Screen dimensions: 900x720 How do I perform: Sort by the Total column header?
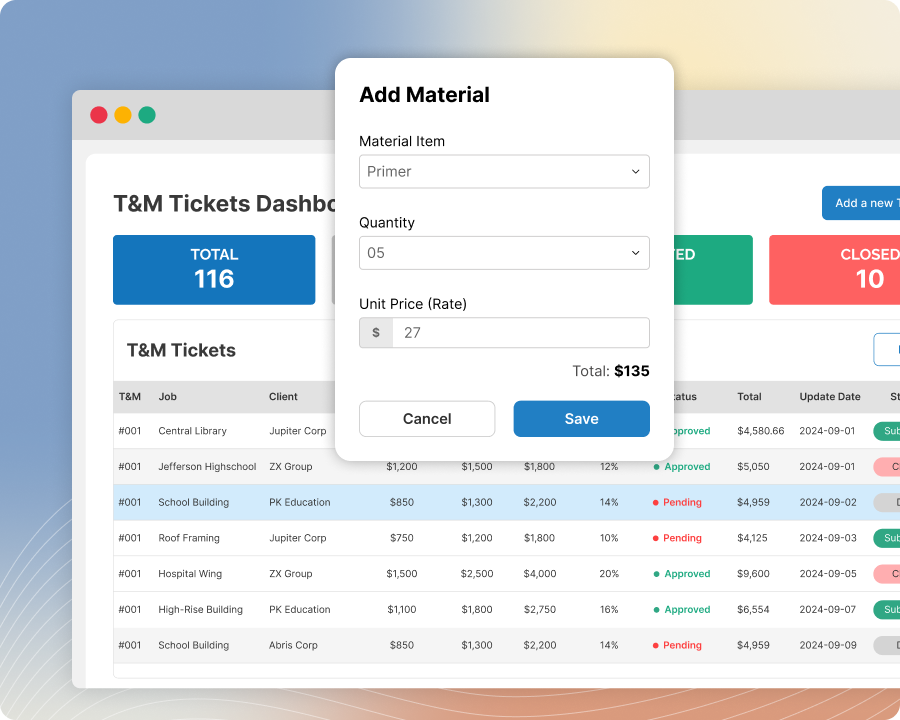click(749, 397)
